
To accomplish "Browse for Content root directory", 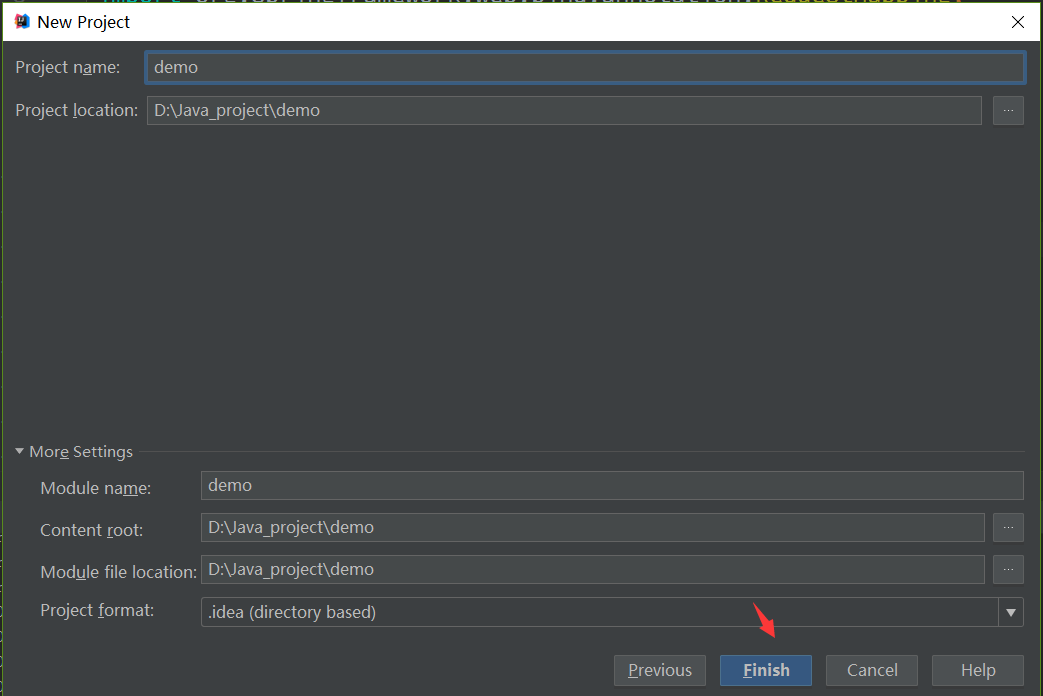I will pyautogui.click(x=1008, y=528).
